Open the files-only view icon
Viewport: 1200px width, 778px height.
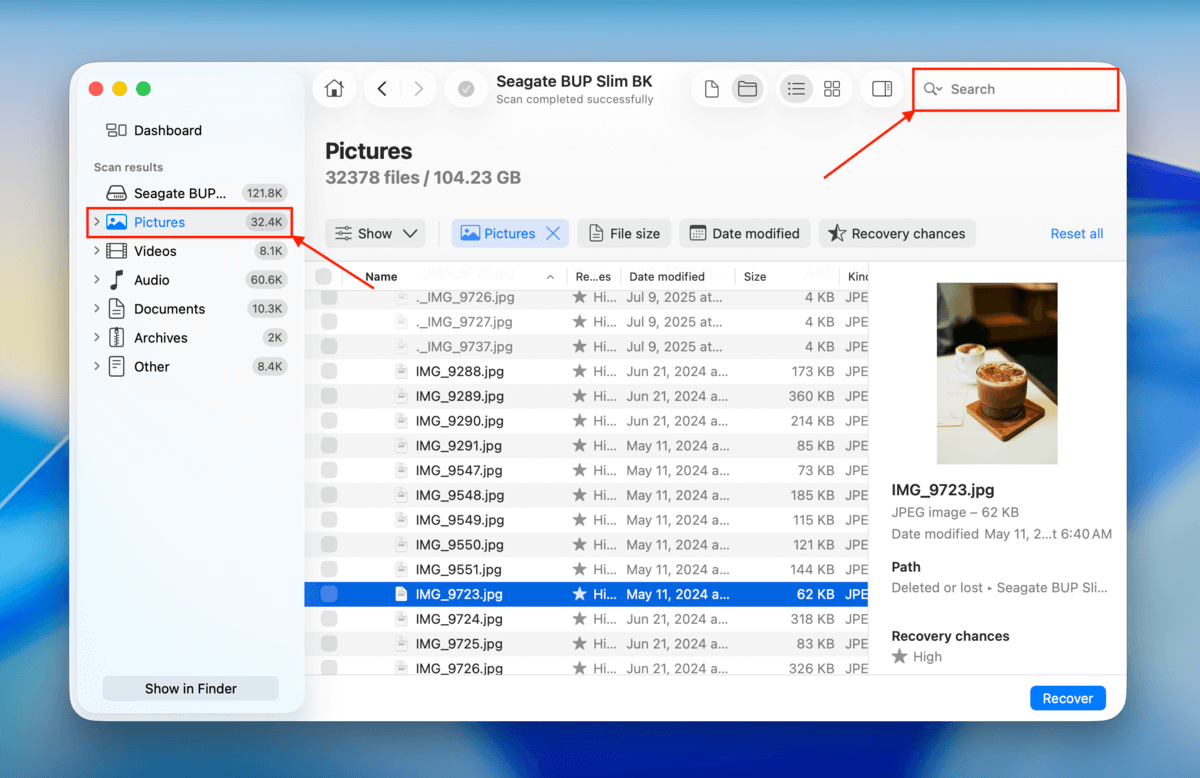(711, 88)
